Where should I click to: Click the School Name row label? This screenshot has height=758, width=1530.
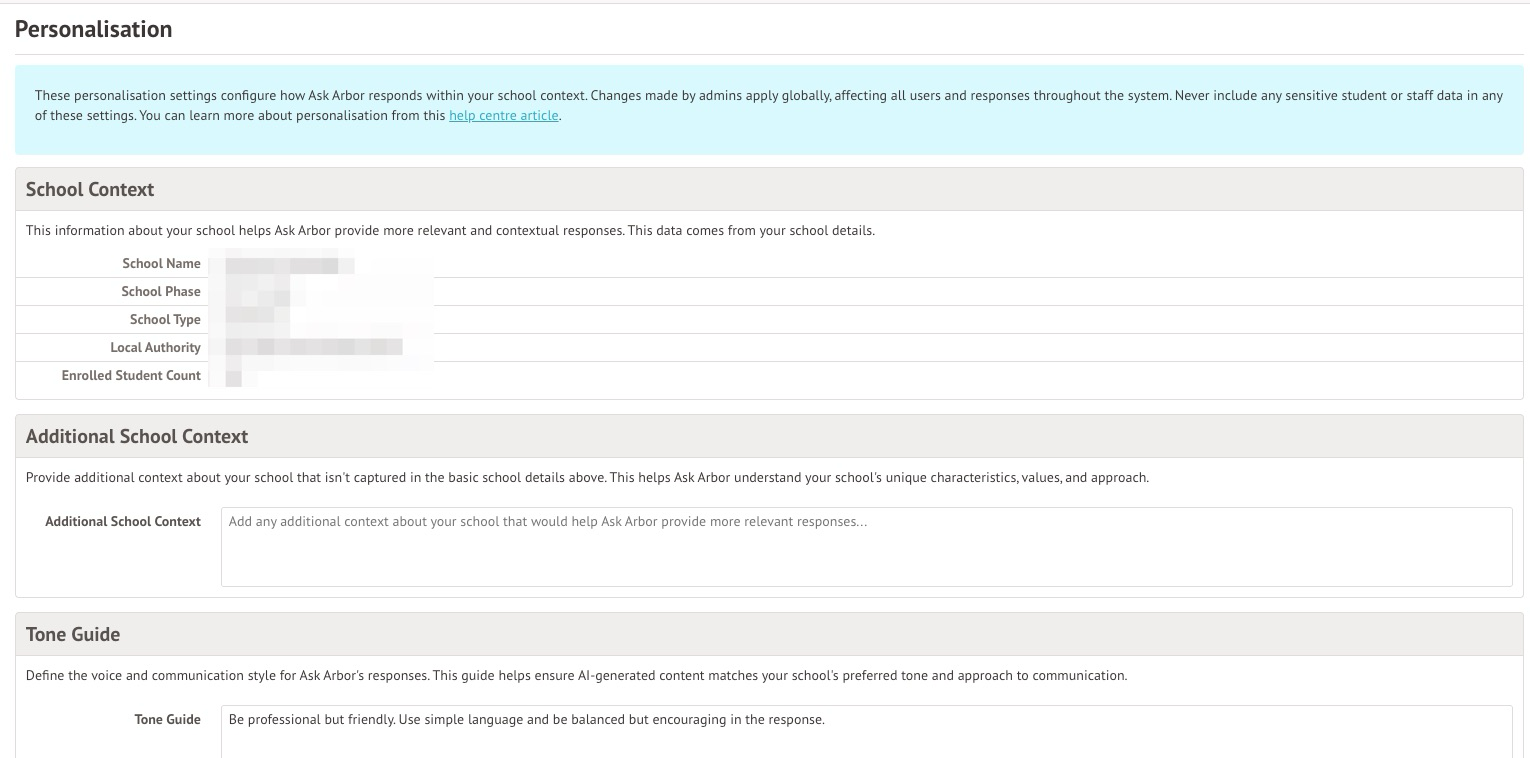161,264
